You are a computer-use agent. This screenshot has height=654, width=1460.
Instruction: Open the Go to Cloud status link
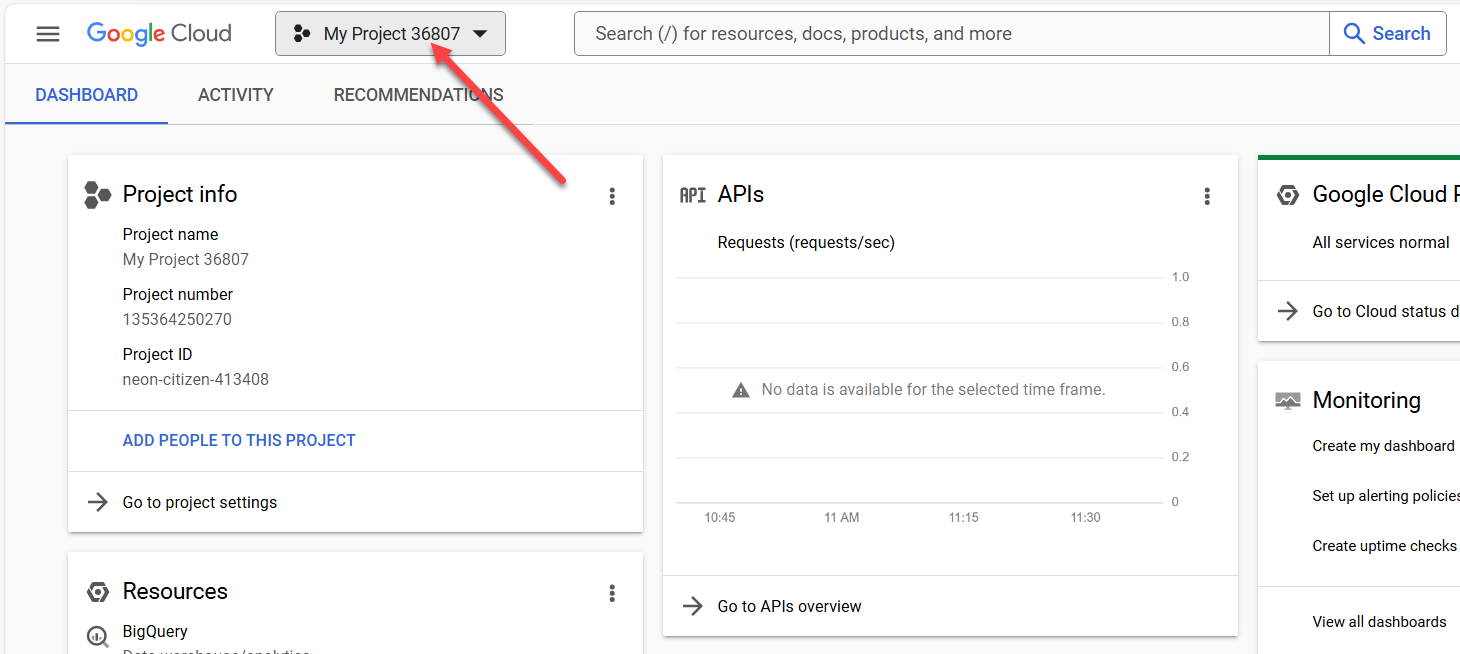click(x=1386, y=311)
